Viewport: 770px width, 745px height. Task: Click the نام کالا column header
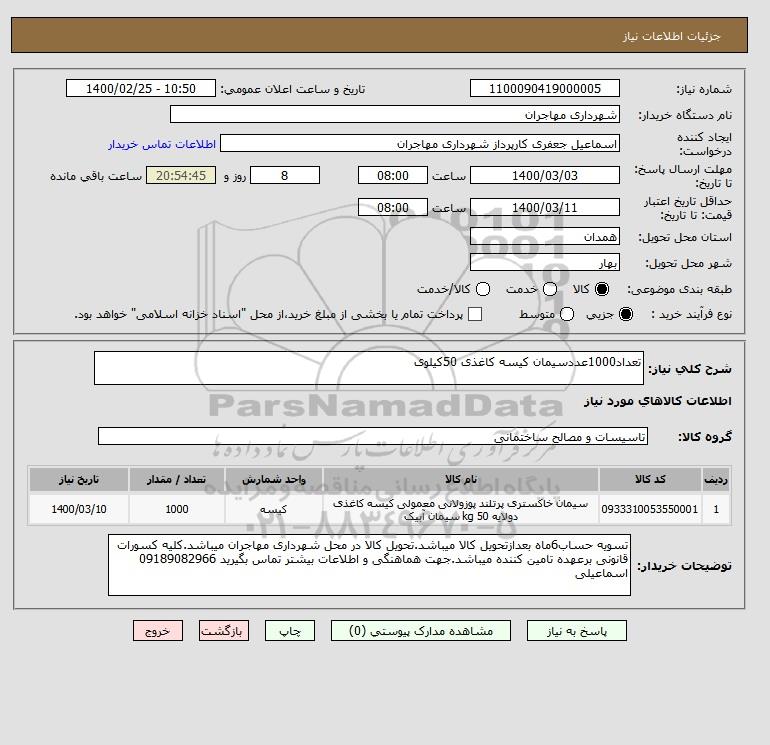pyautogui.click(x=461, y=479)
